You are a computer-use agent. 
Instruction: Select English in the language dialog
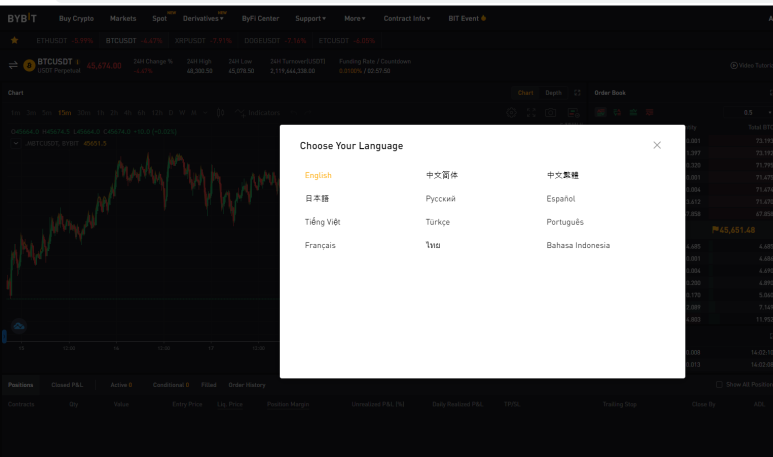pyautogui.click(x=318, y=176)
